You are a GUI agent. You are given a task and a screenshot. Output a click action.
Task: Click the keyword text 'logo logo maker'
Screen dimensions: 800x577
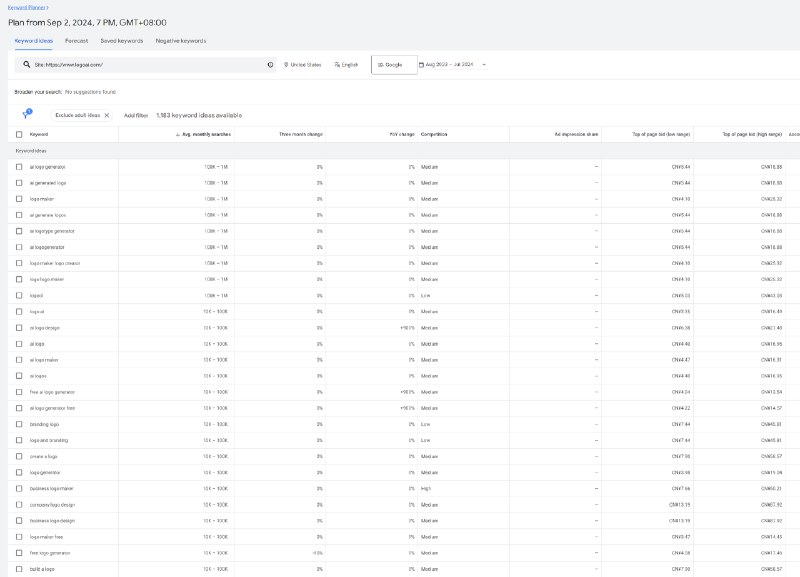(x=47, y=279)
